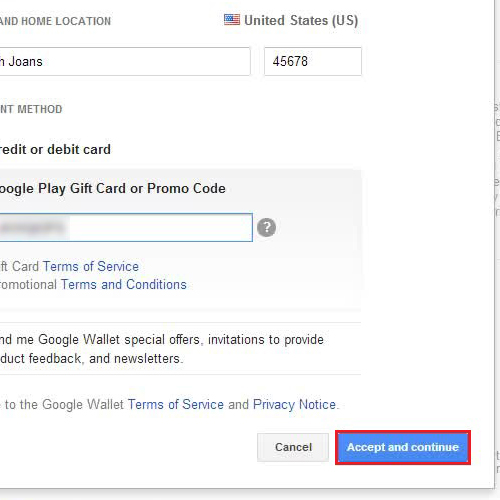Screen dimensions: 500x500
Task: Open Google Wallet Terms of Service link
Action: pos(176,404)
